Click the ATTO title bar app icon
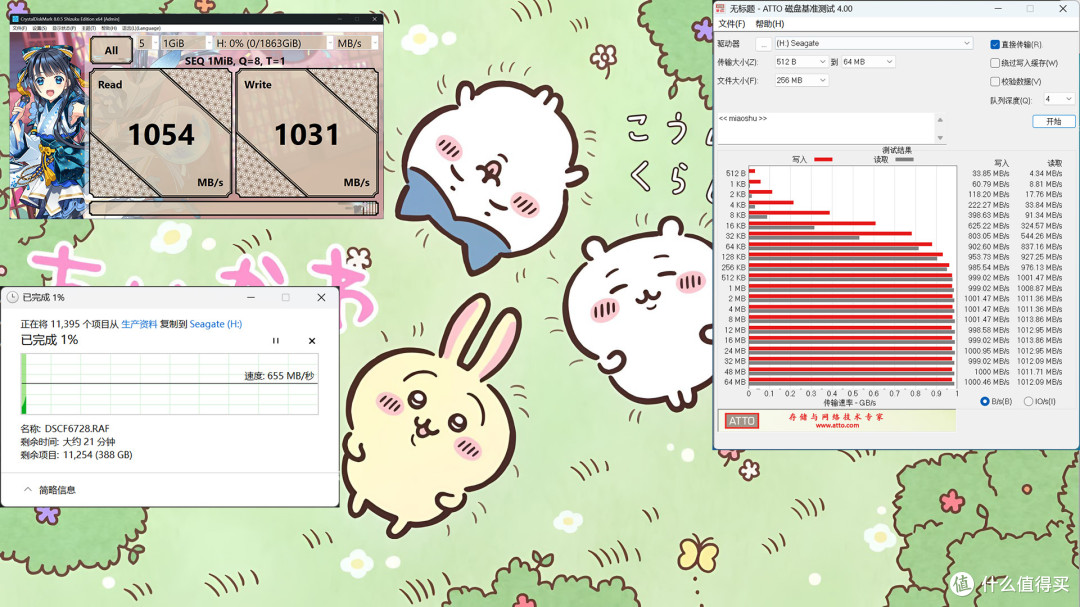Image resolution: width=1080 pixels, height=607 pixels. point(720,8)
